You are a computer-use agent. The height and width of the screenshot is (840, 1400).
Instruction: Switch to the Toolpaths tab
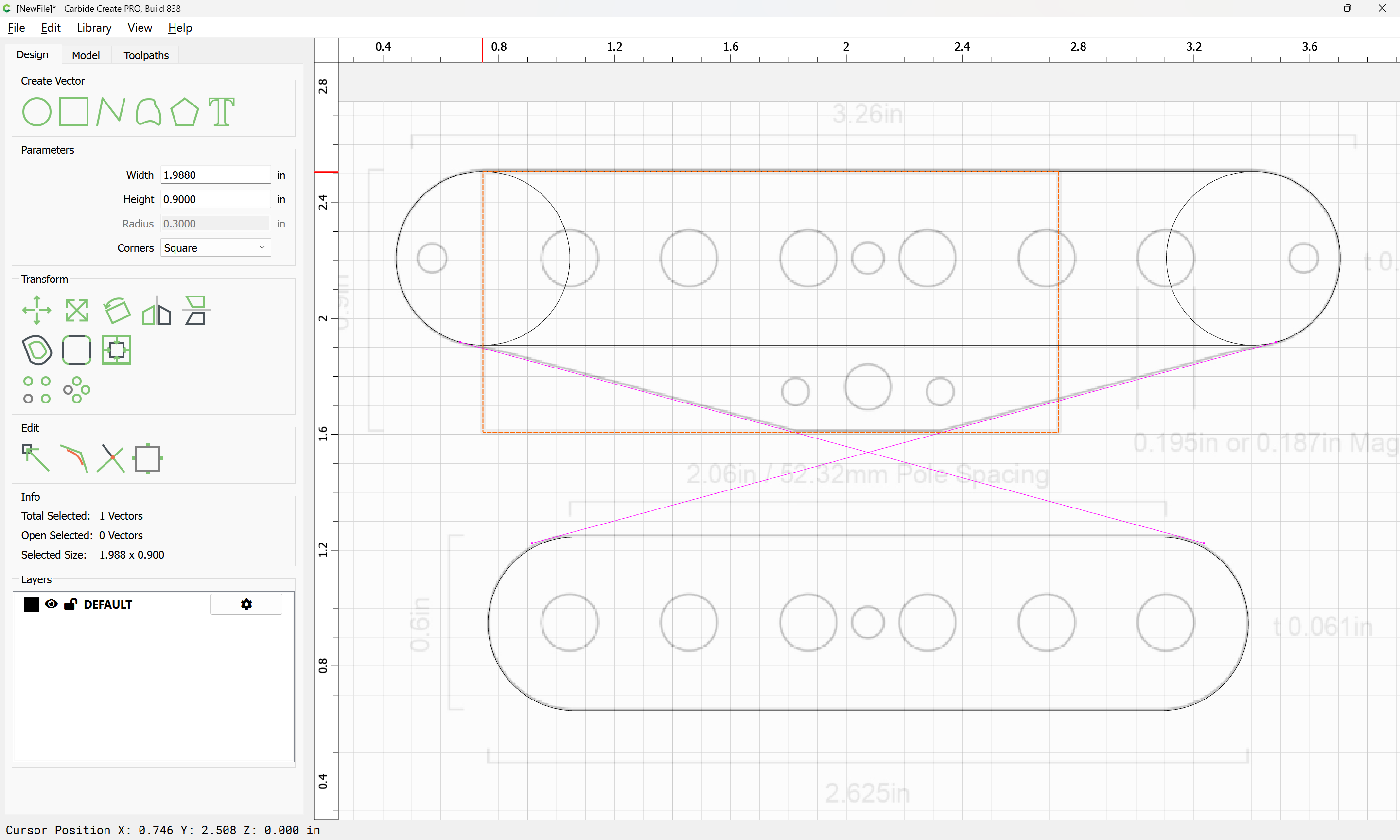click(x=146, y=55)
